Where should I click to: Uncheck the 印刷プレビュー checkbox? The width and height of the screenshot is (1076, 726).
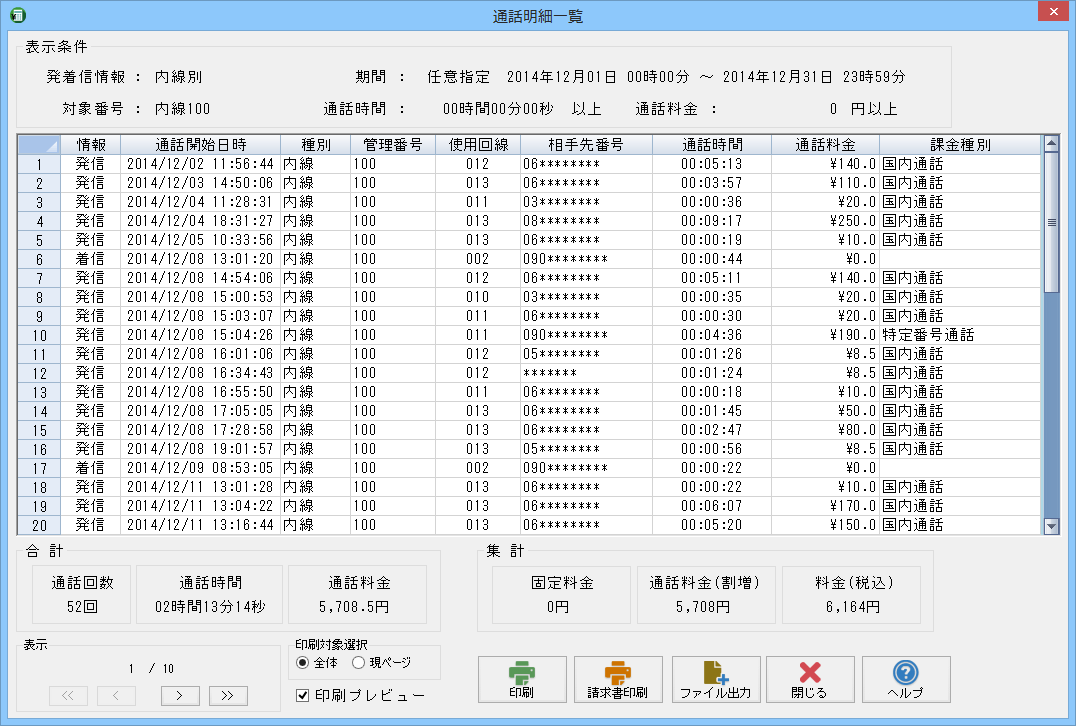pos(304,695)
